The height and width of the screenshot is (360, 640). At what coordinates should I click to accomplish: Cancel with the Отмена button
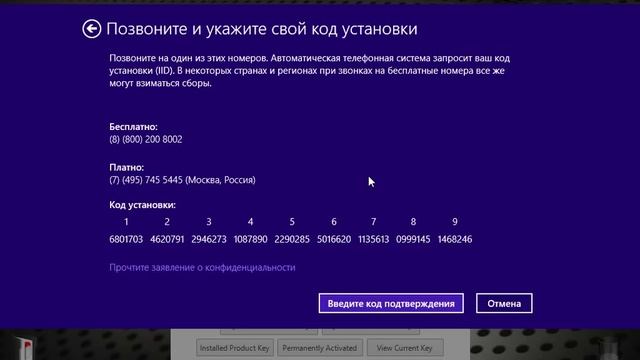(x=504, y=303)
